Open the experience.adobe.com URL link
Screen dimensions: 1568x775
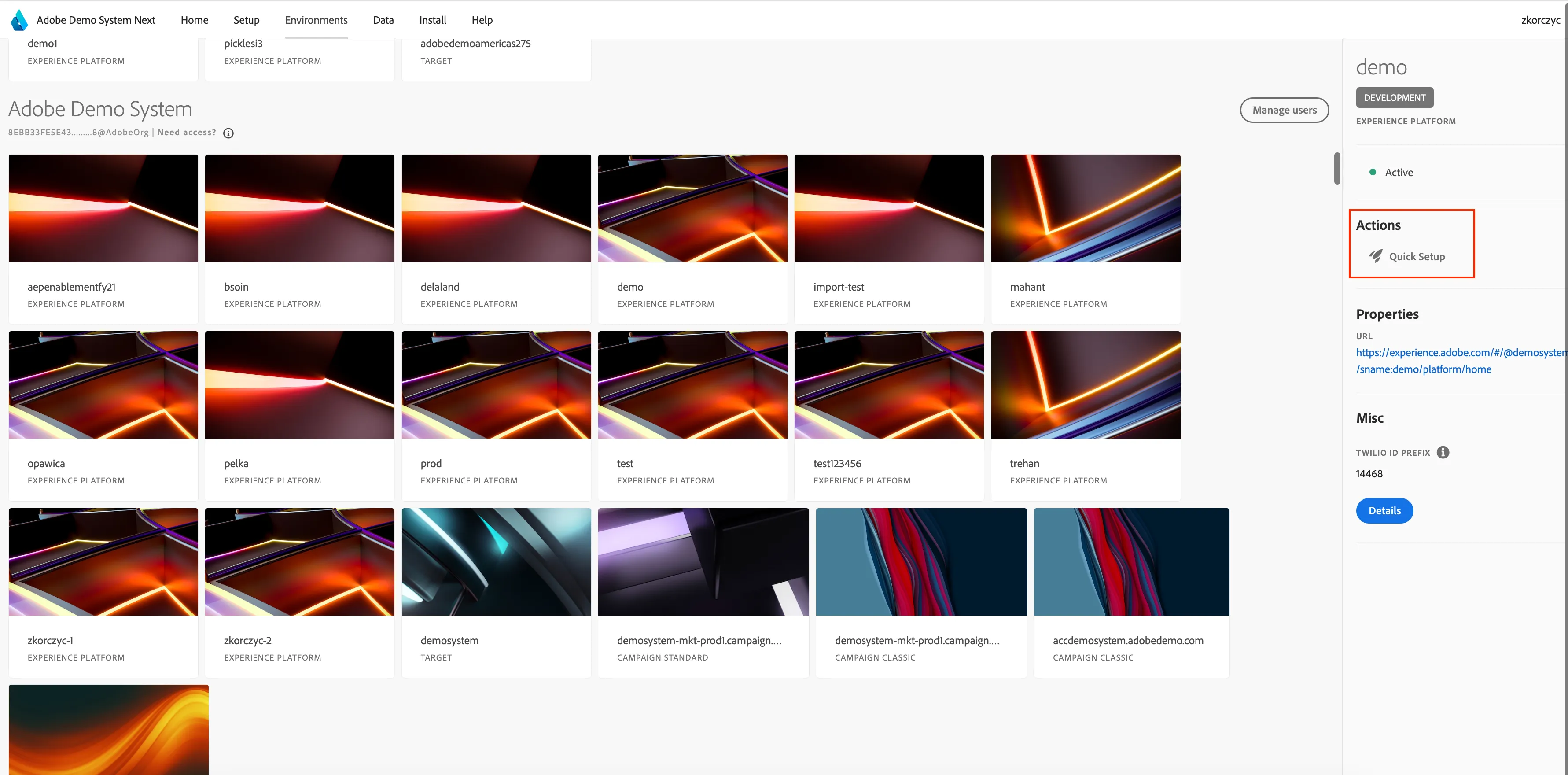pyautogui.click(x=1461, y=361)
